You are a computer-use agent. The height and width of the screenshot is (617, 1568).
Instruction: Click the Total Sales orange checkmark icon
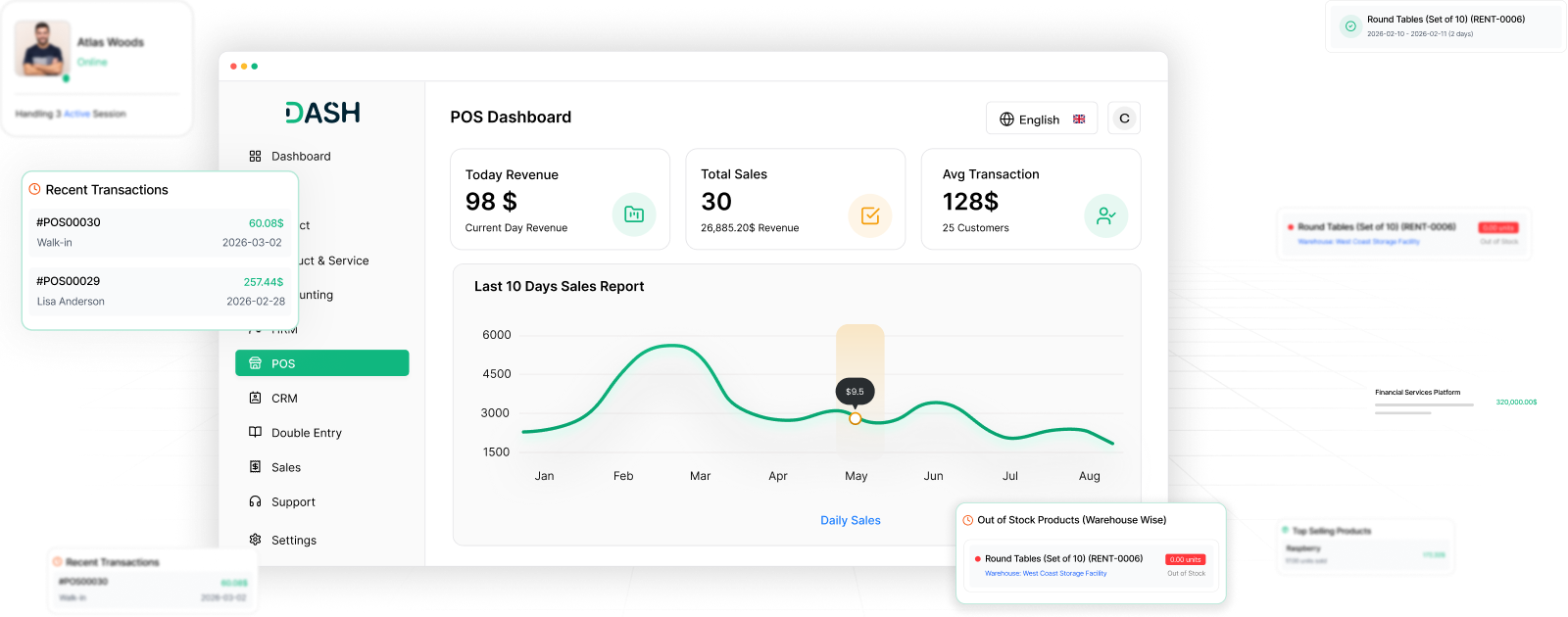tap(870, 215)
